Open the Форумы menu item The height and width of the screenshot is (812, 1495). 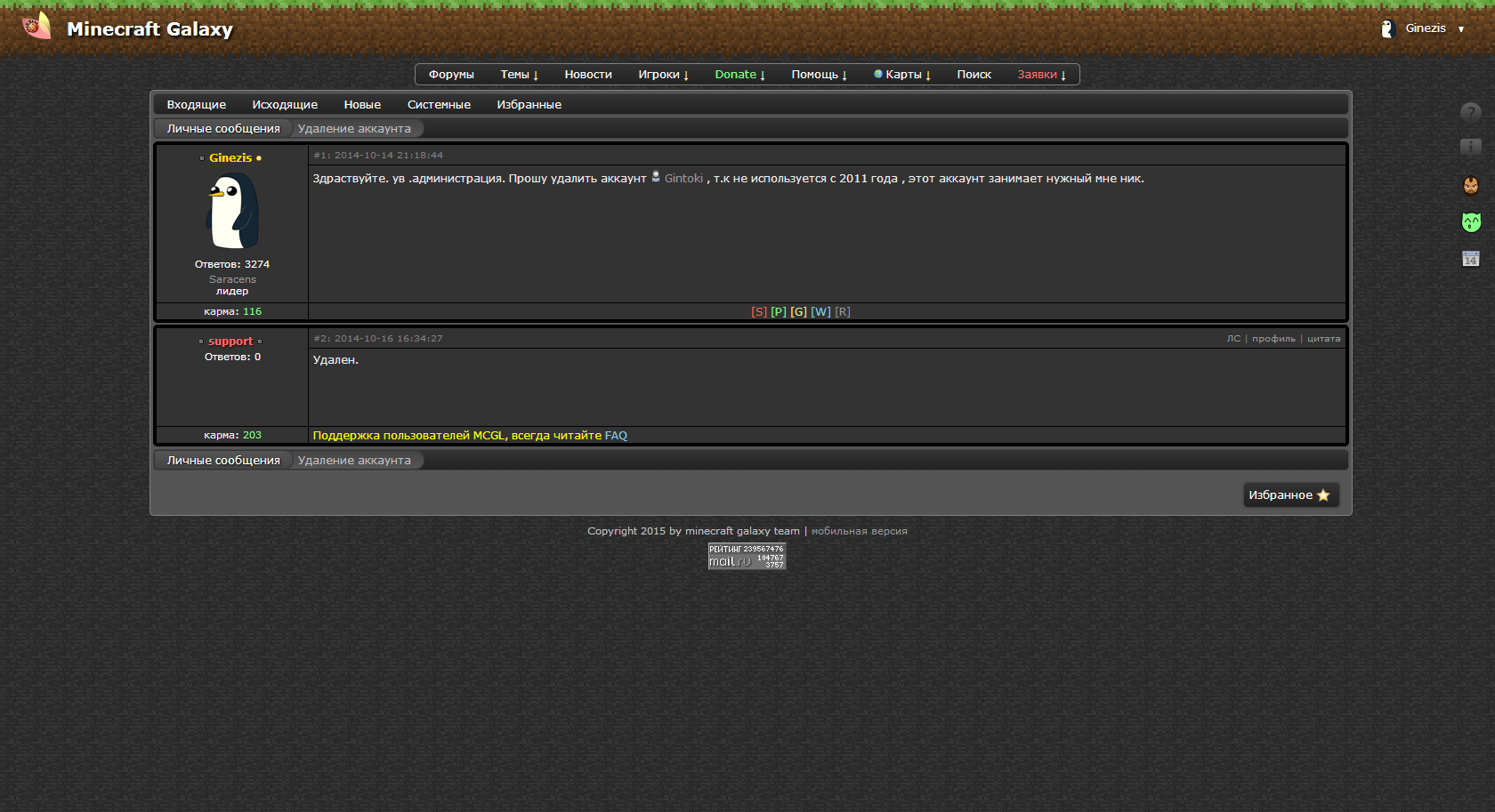coord(451,75)
